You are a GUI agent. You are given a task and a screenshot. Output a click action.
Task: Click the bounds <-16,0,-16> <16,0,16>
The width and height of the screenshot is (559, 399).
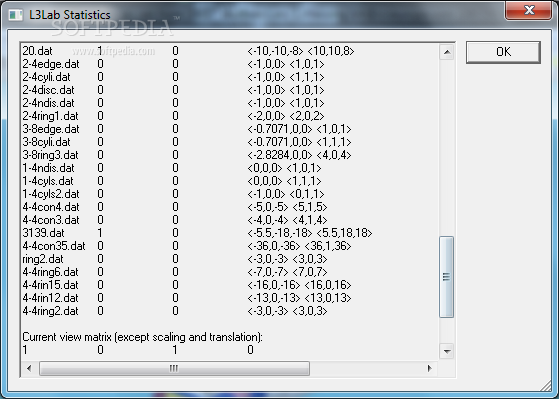[x=299, y=285]
